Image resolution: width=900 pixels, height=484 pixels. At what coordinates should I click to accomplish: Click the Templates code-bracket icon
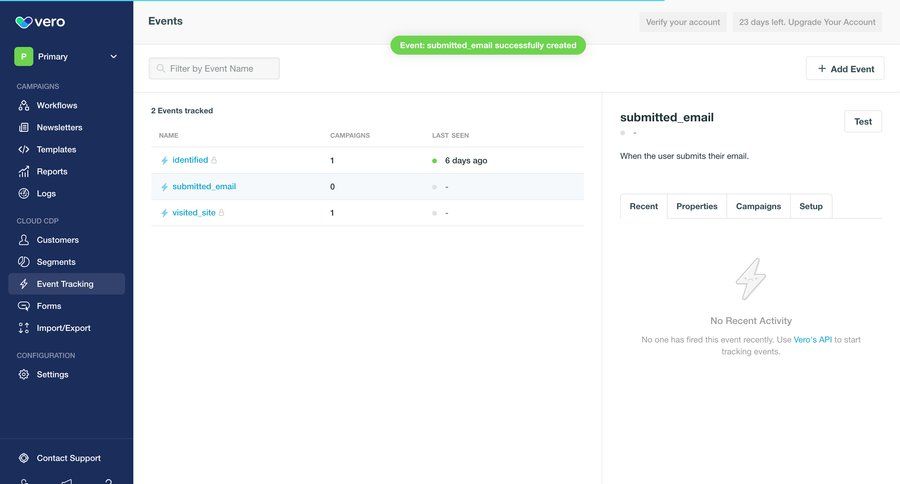24,149
